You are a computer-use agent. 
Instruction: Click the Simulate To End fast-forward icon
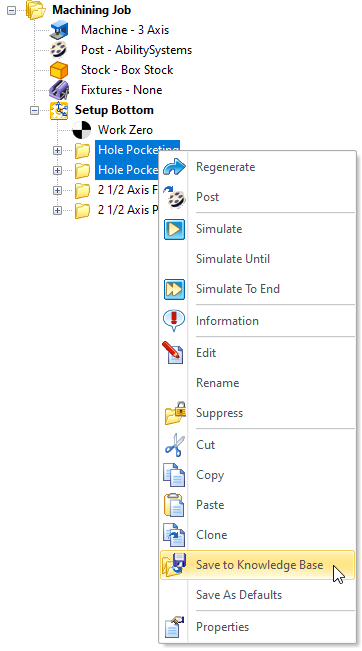coord(174,289)
